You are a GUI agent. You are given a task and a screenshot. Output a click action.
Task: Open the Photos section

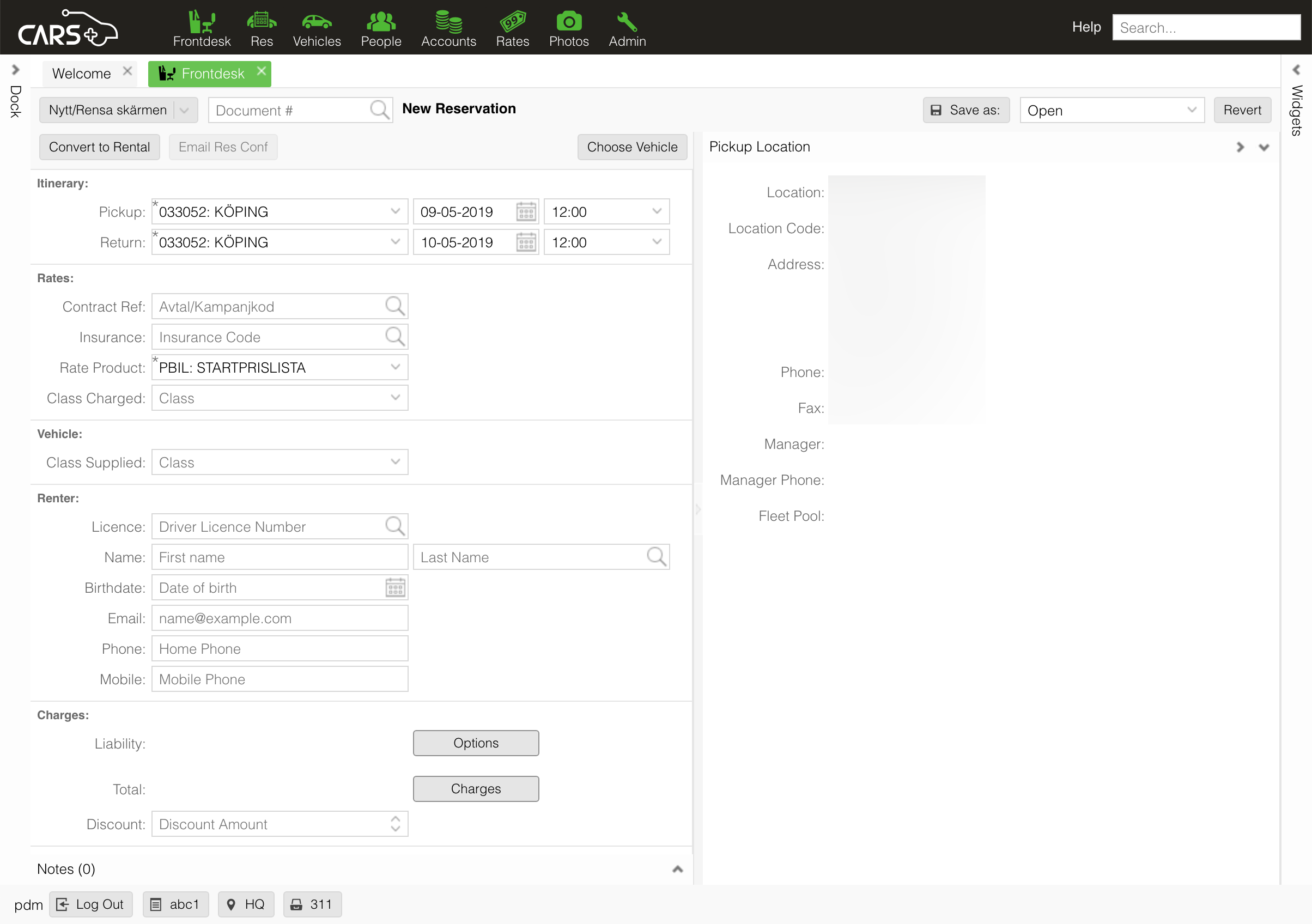569,27
